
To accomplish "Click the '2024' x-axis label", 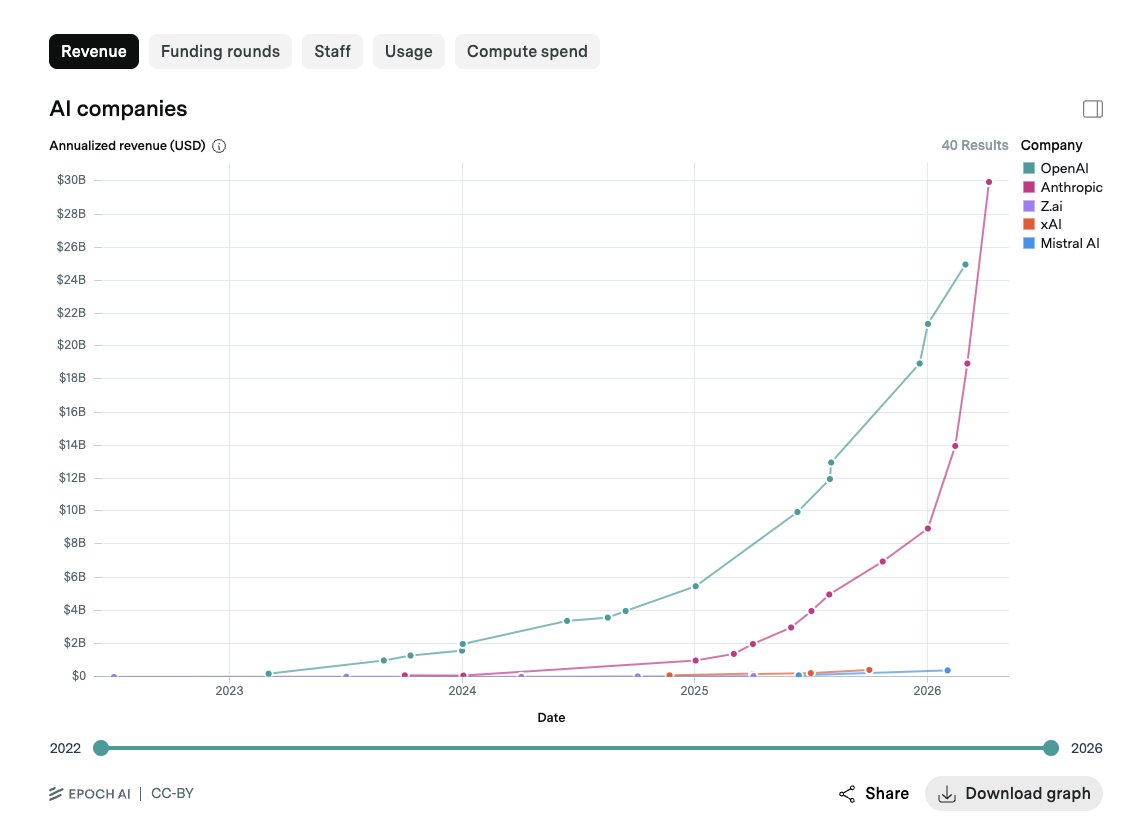I will click(x=462, y=690).
